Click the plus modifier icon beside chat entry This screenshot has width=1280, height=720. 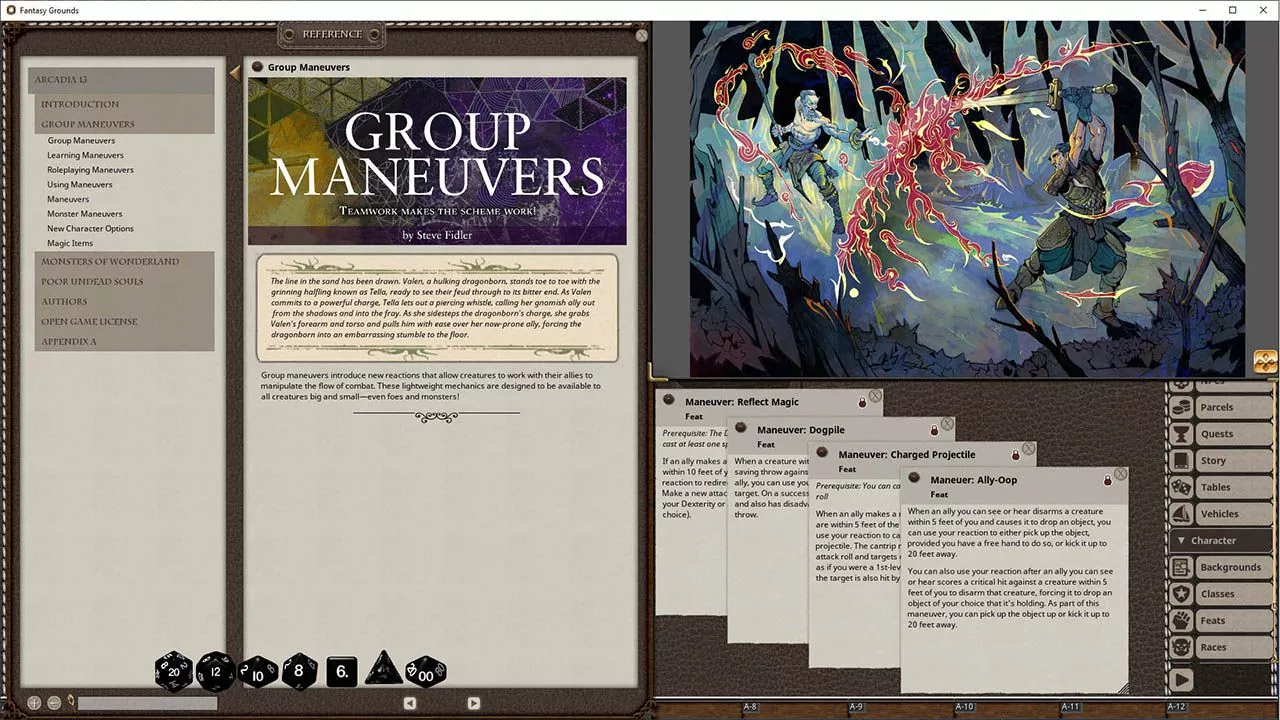tap(34, 703)
